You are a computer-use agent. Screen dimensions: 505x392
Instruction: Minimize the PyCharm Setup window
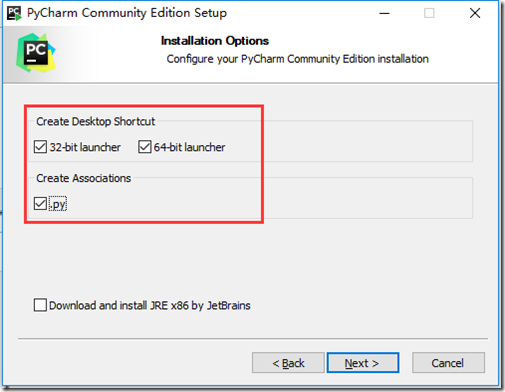tap(384, 13)
